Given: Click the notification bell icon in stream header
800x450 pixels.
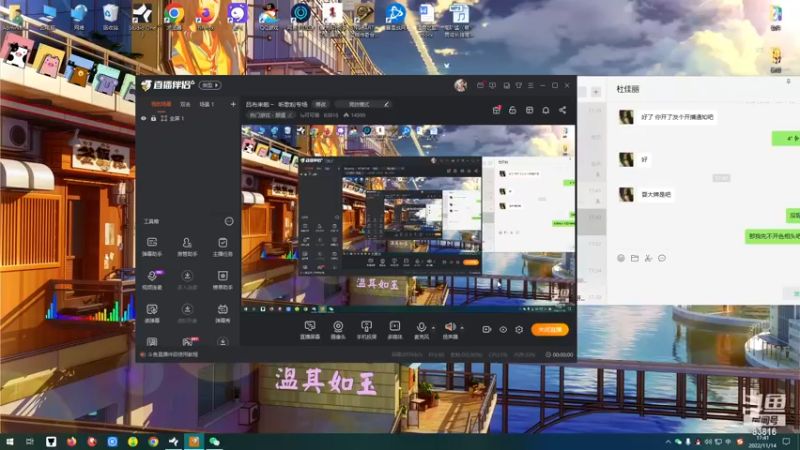Looking at the screenshot, I should [545, 110].
